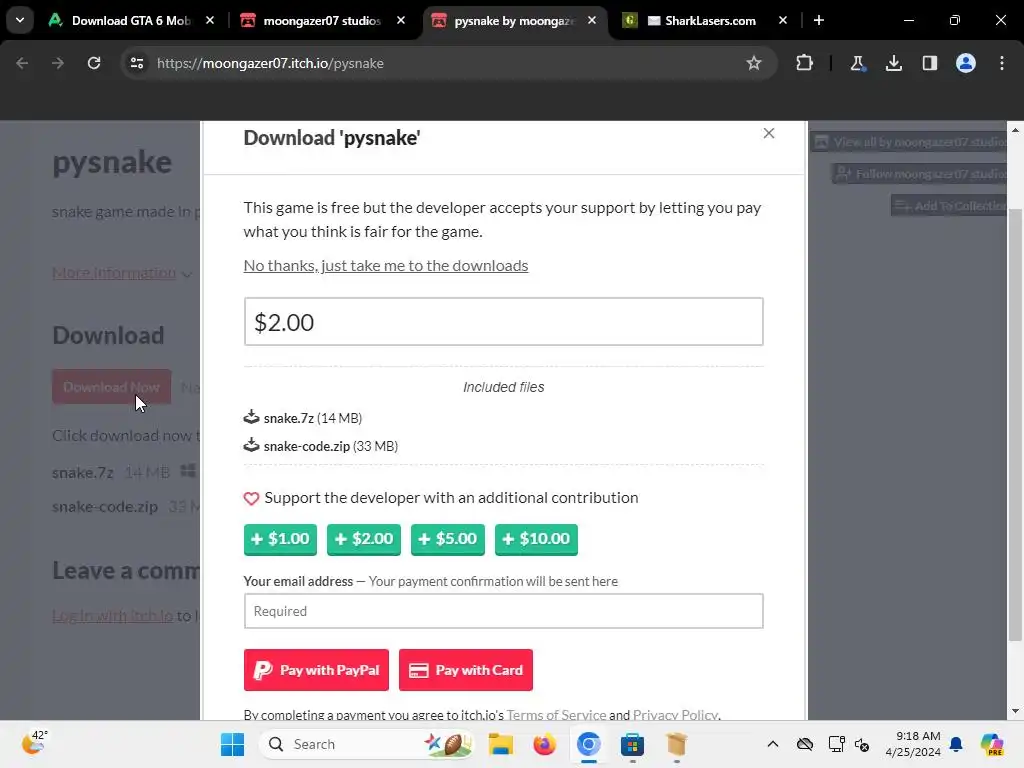Click 'Log in with itch.io' link
Viewport: 1024px width, 768px height.
[x=112, y=616]
